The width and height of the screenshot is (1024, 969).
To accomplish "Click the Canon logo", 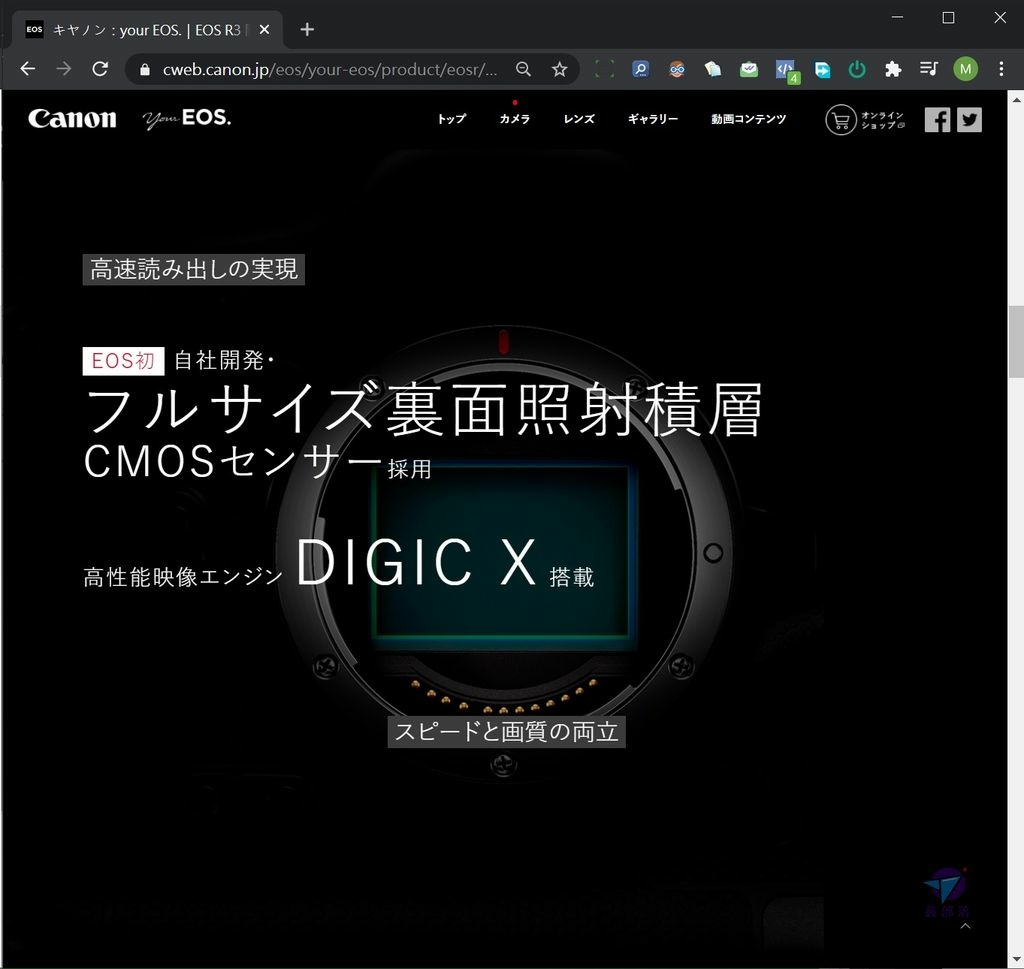I will (x=72, y=119).
